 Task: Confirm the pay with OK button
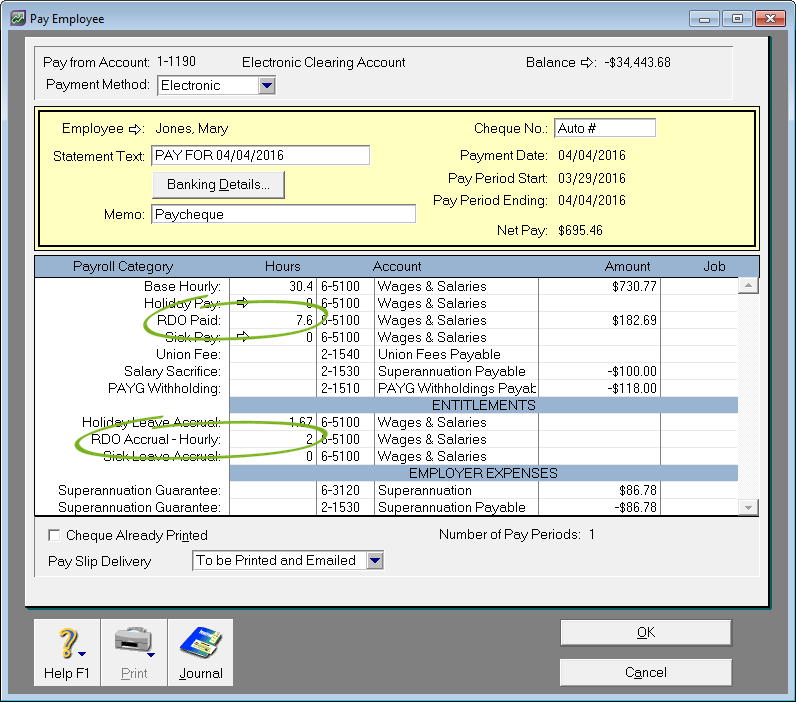pyautogui.click(x=645, y=633)
